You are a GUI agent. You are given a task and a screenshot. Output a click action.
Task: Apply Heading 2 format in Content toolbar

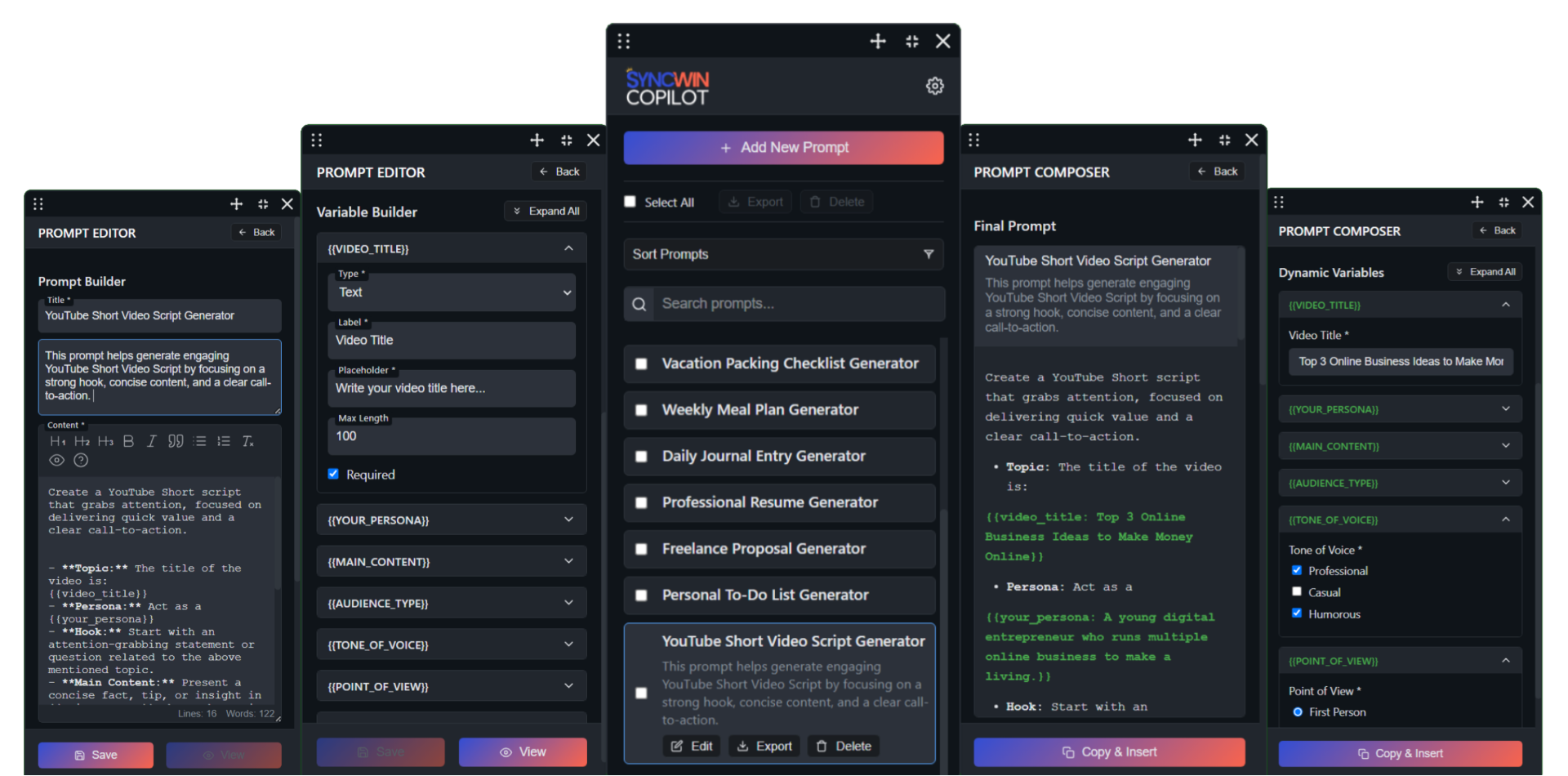click(x=82, y=441)
